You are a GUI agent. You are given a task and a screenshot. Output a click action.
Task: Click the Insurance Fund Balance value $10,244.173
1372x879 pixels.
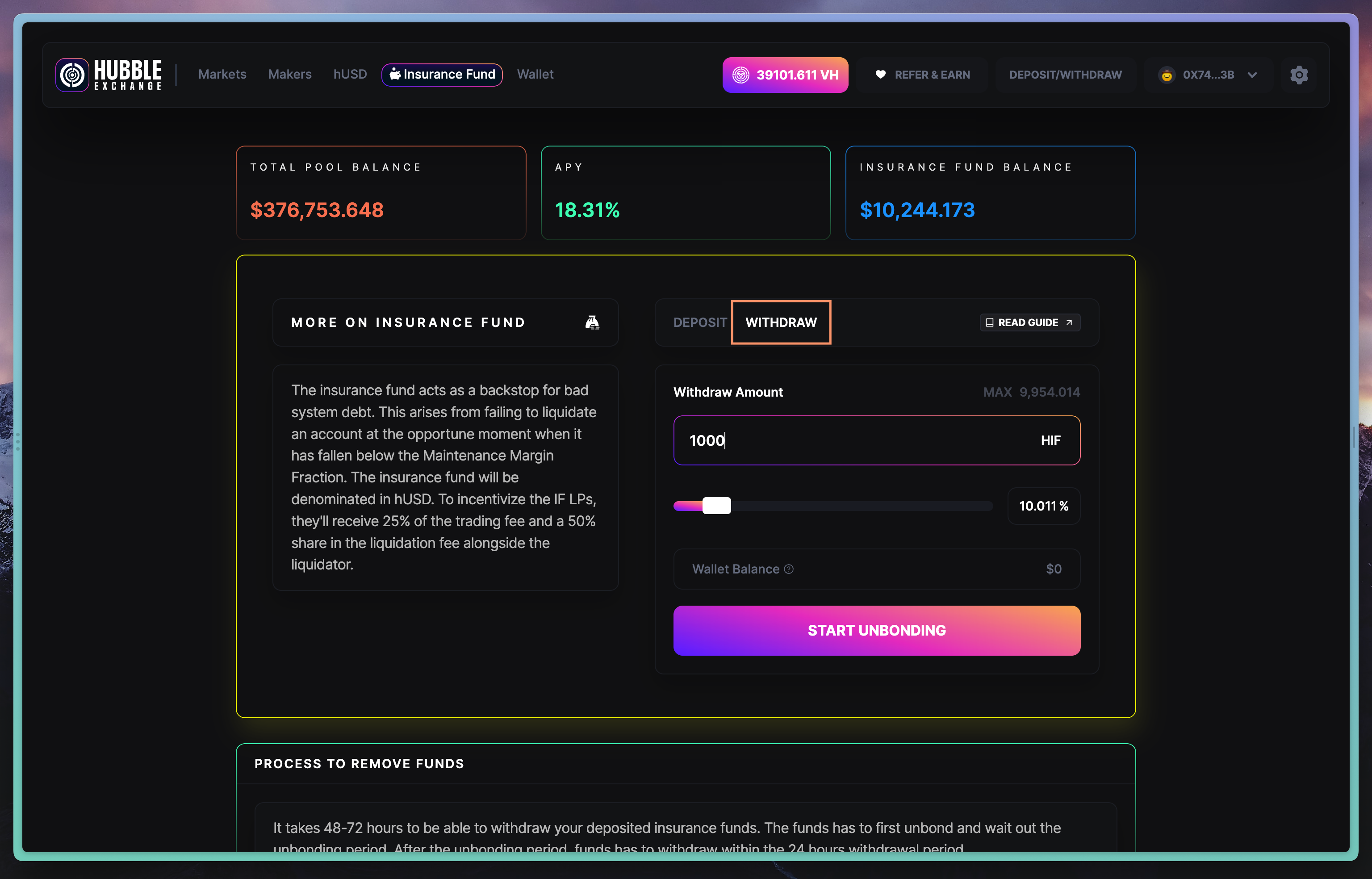click(917, 210)
